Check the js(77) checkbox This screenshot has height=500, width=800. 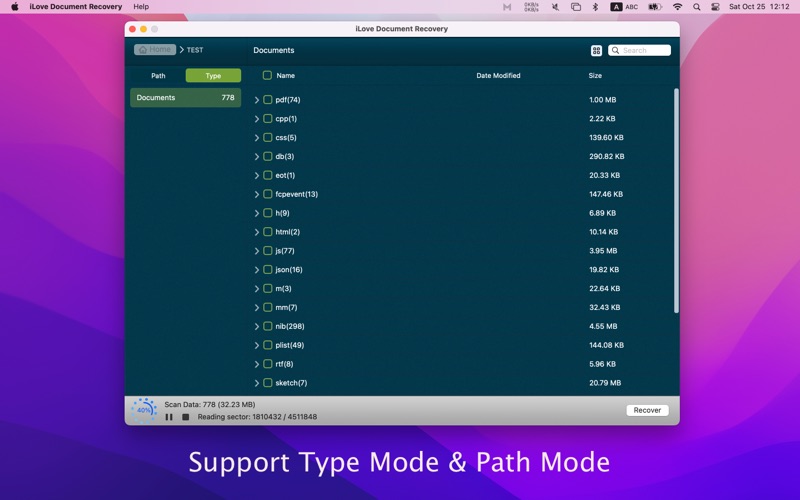(267, 251)
